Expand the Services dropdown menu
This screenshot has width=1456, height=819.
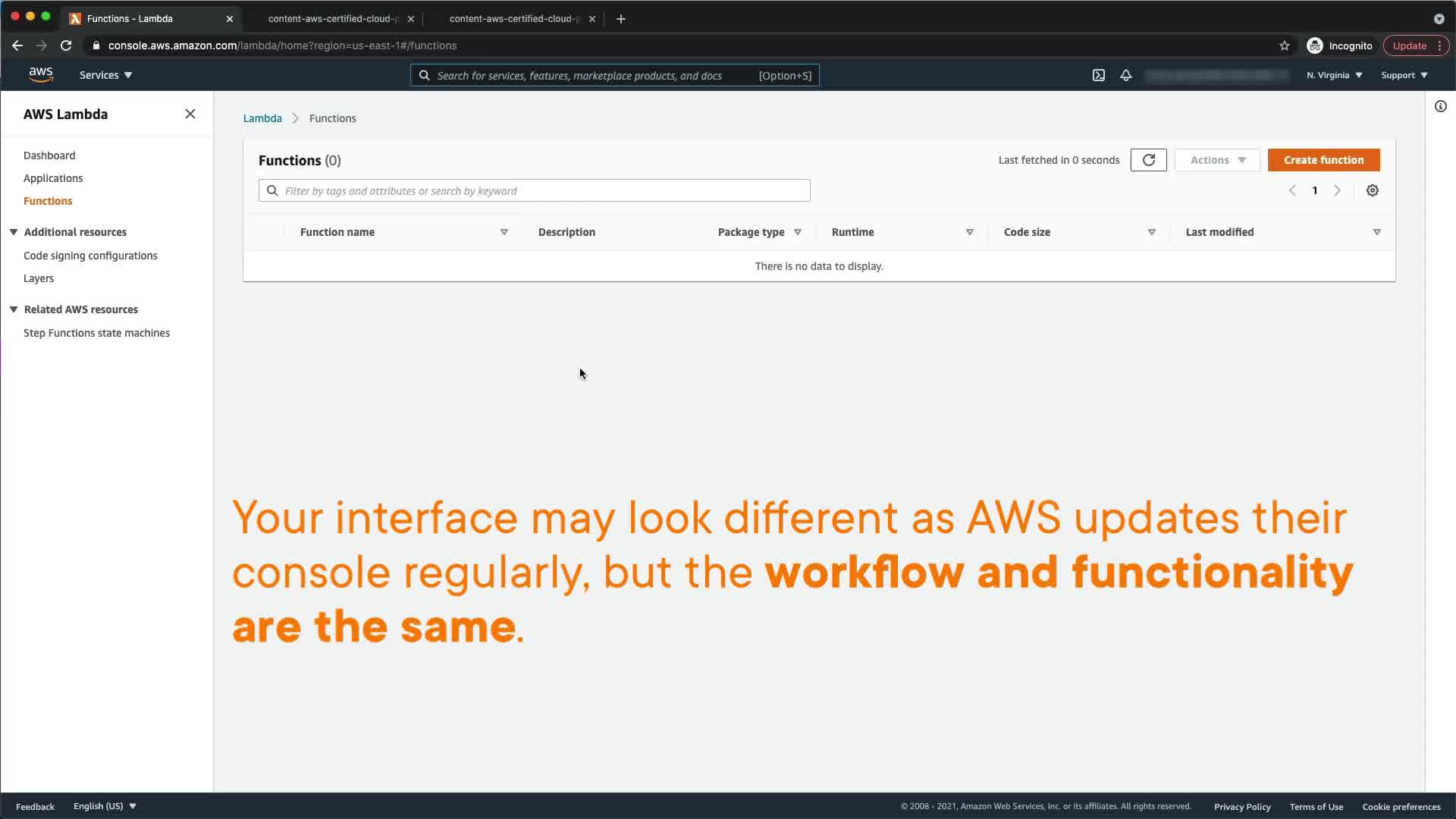[x=105, y=75]
